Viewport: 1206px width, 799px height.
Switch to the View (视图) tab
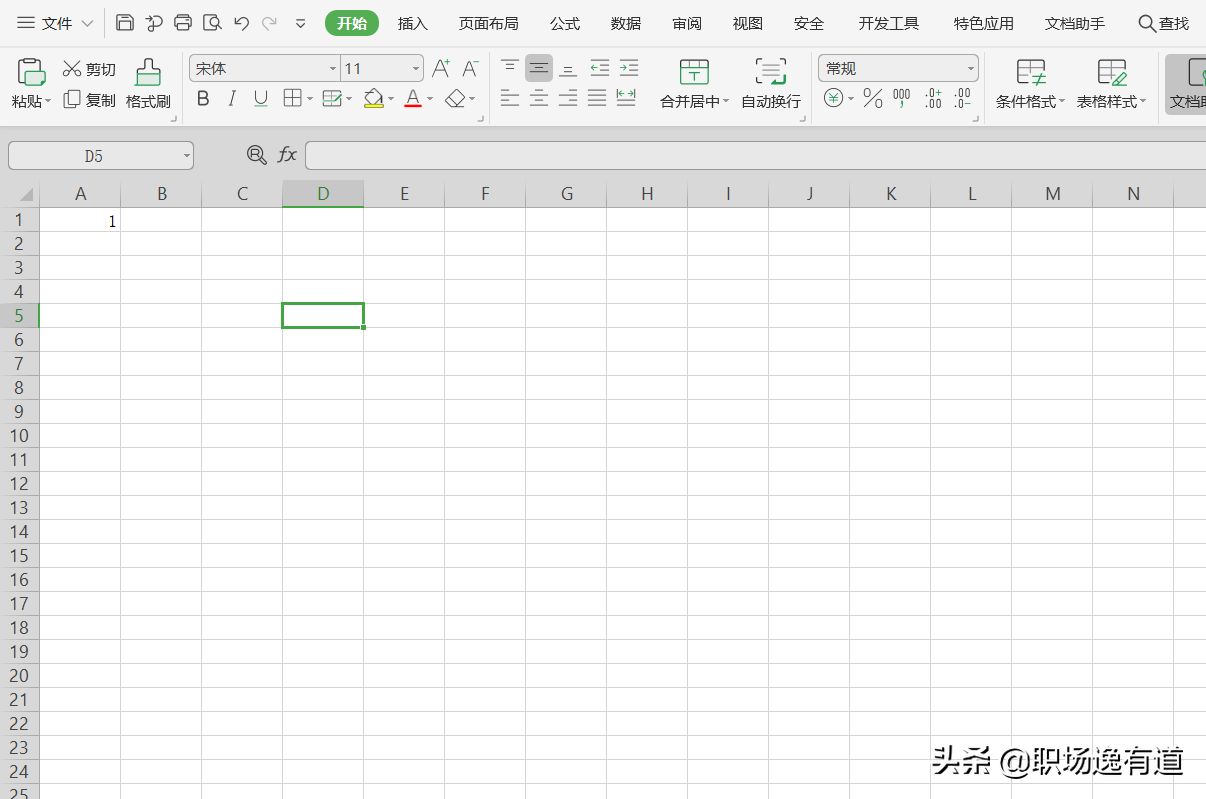[748, 23]
